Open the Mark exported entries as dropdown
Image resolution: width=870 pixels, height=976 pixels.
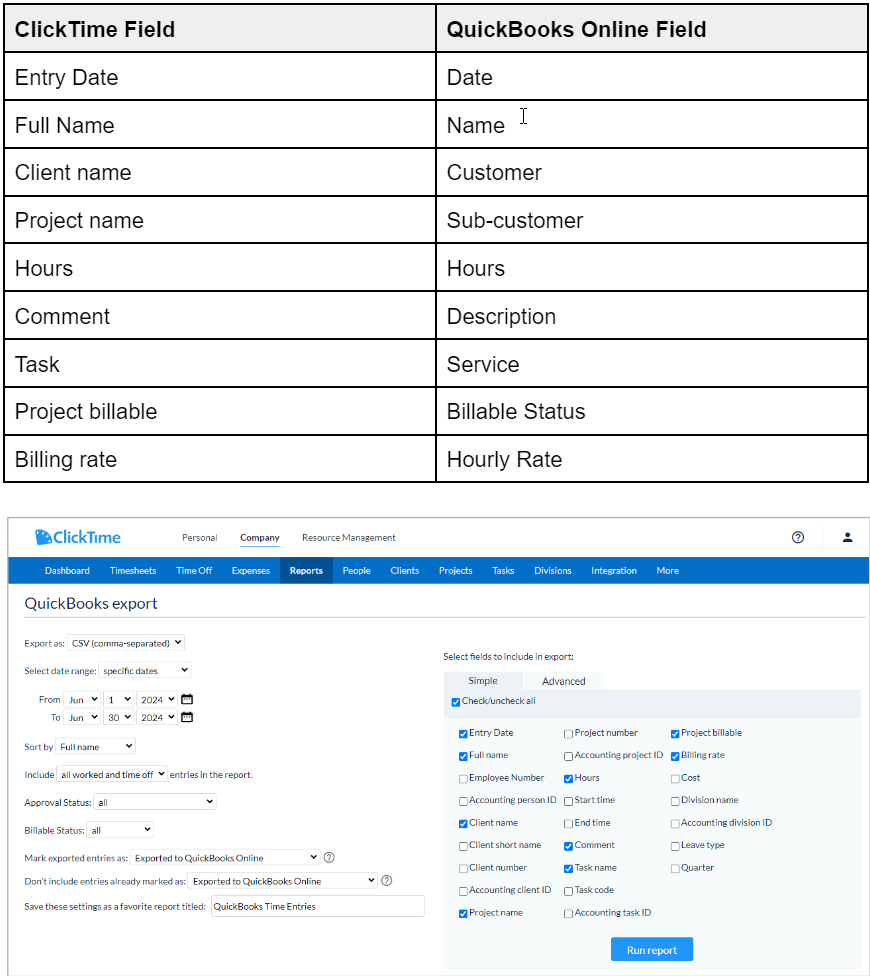[x=225, y=857]
